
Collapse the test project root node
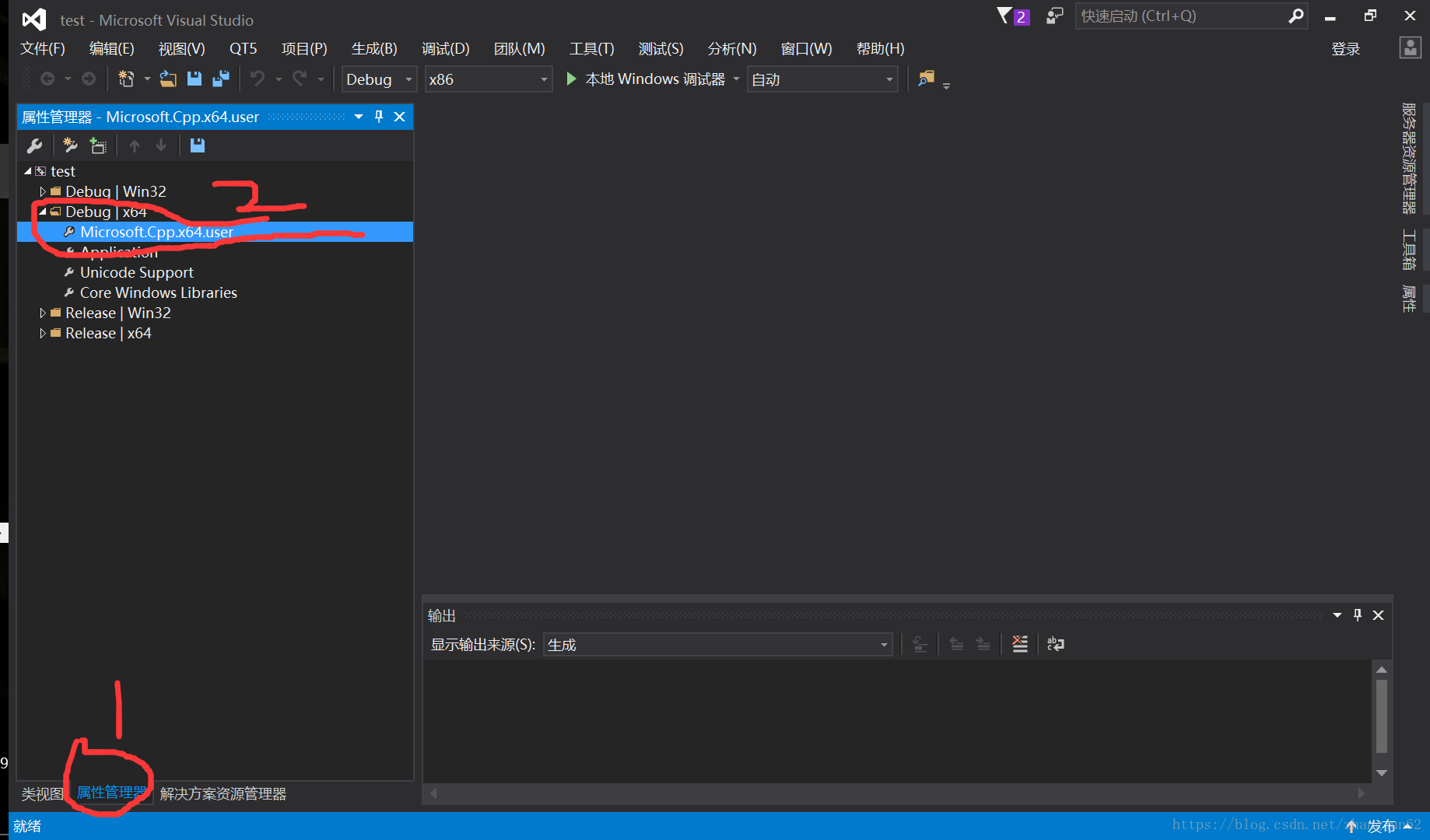(28, 171)
